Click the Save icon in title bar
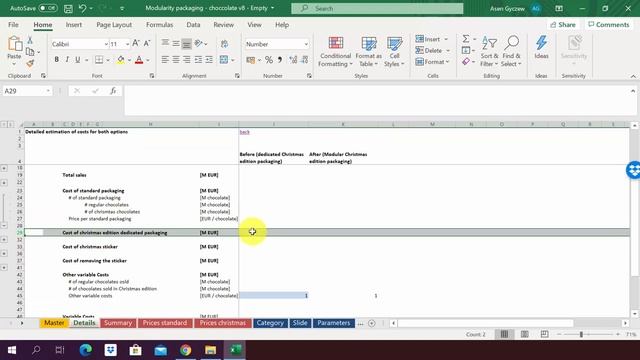Screen dimensions: 640x360 pyautogui.click(x=68, y=8)
